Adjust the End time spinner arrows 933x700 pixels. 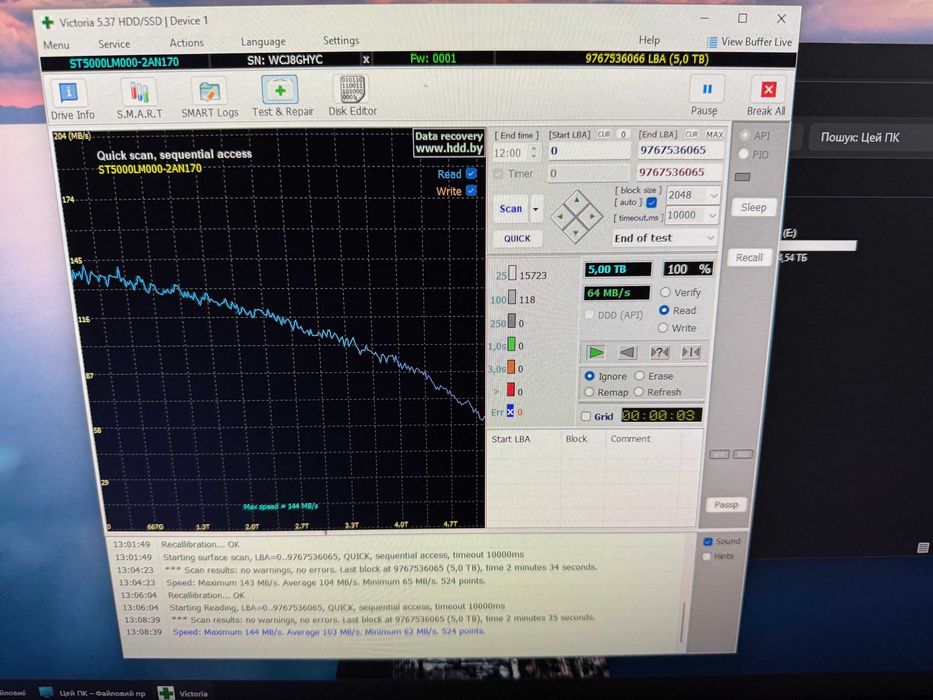click(534, 153)
